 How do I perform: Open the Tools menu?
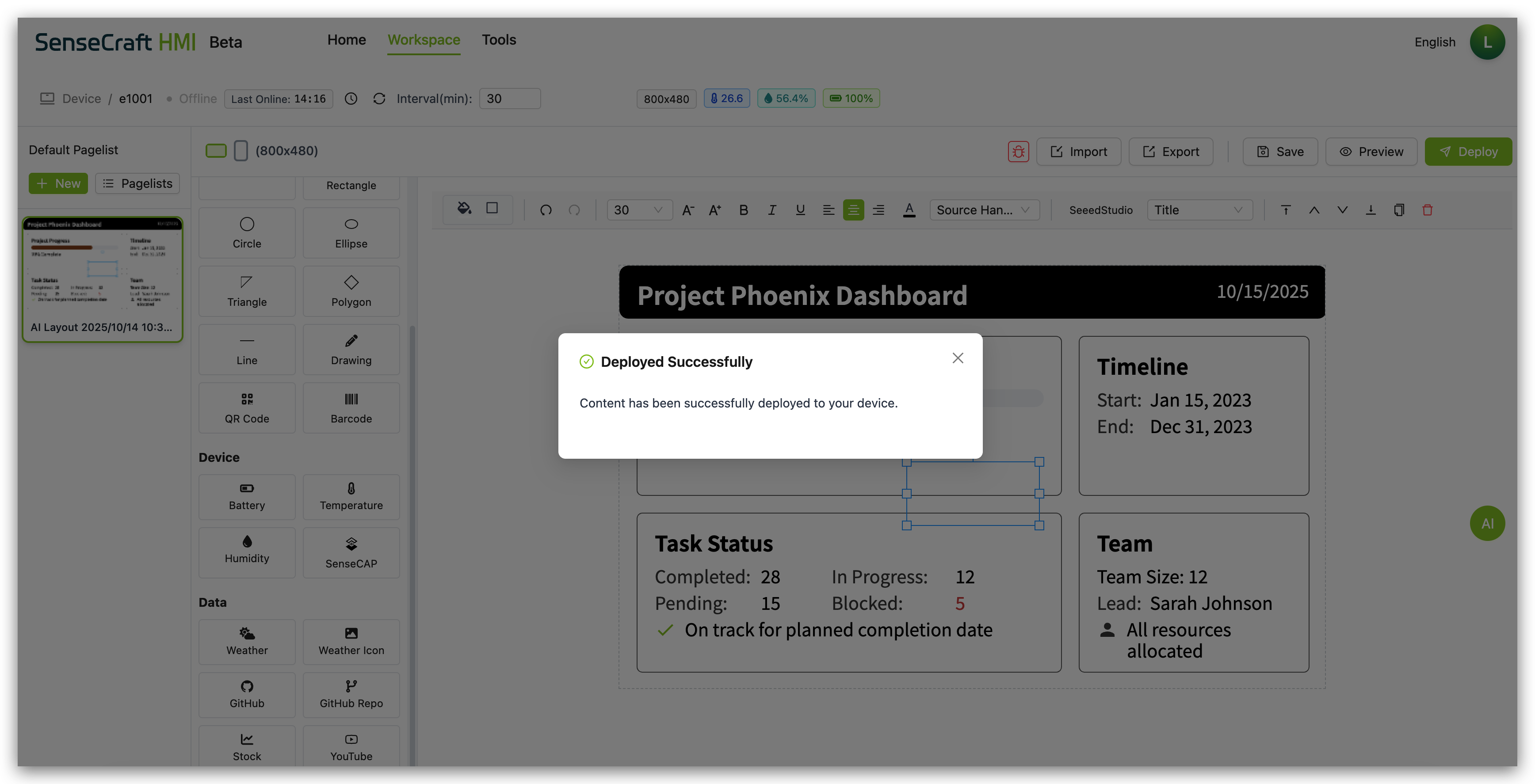pos(499,40)
